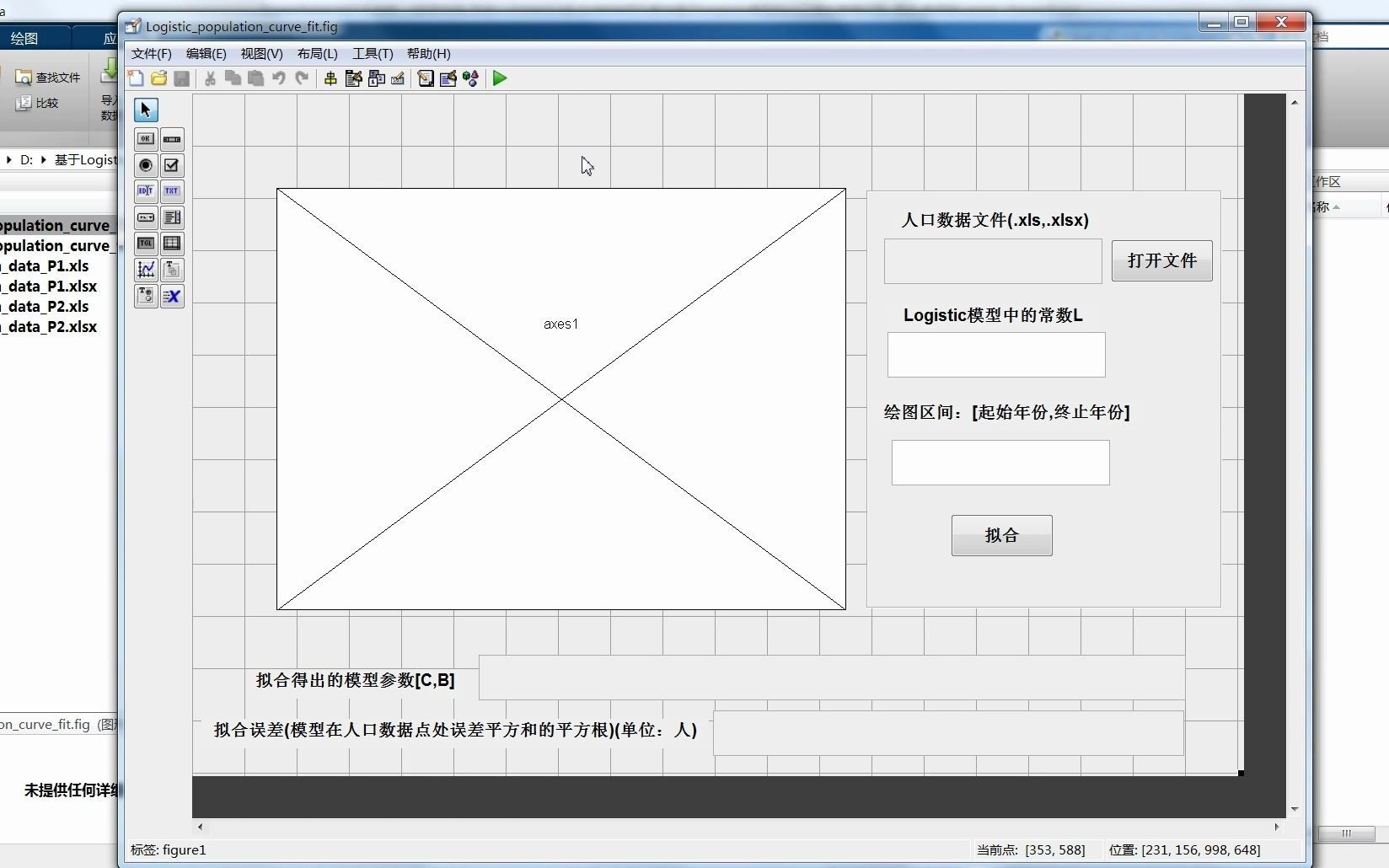This screenshot has height=868, width=1389.
Task: Click the vertical scrollbar down arrow
Action: [1295, 809]
